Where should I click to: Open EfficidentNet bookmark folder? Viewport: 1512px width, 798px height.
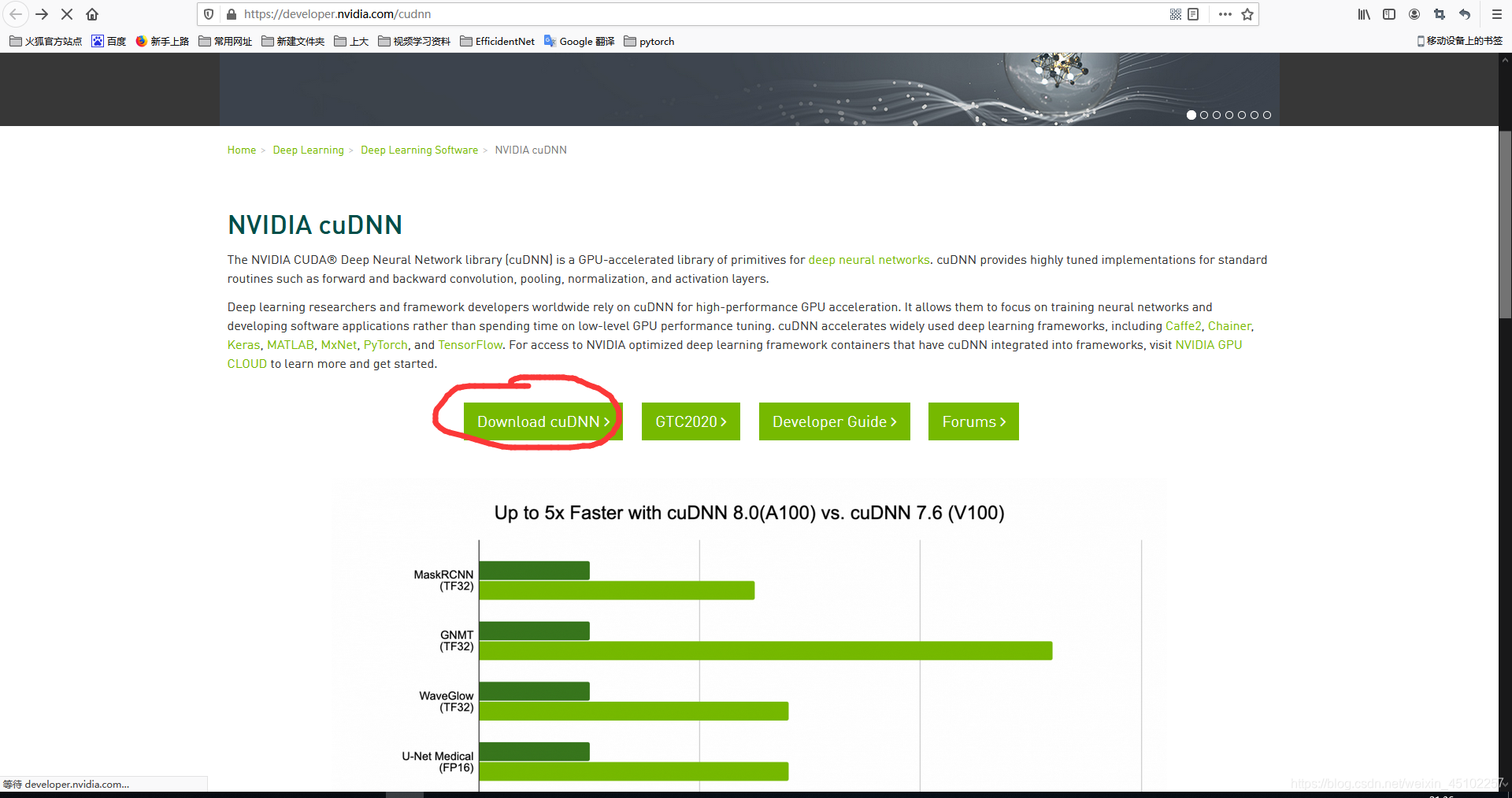click(x=498, y=41)
